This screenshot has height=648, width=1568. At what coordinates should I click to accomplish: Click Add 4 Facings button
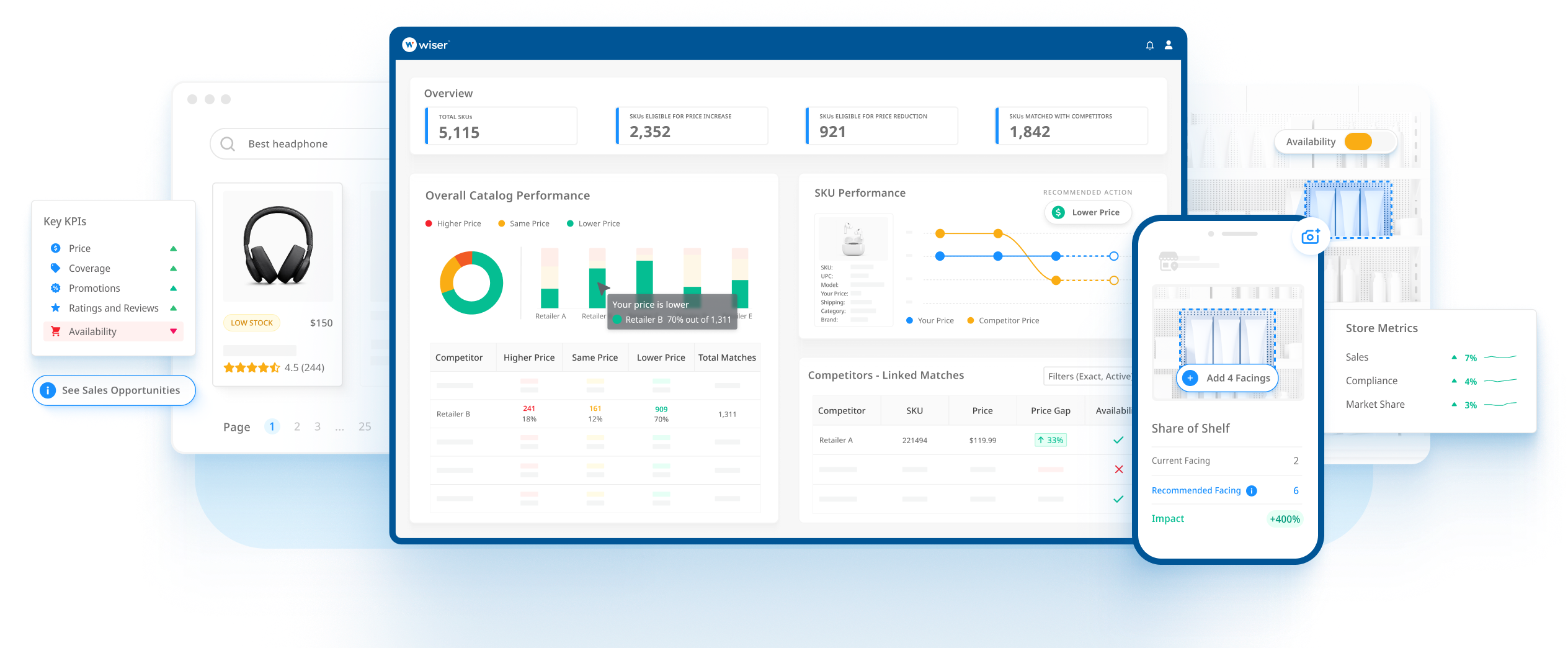[1227, 378]
